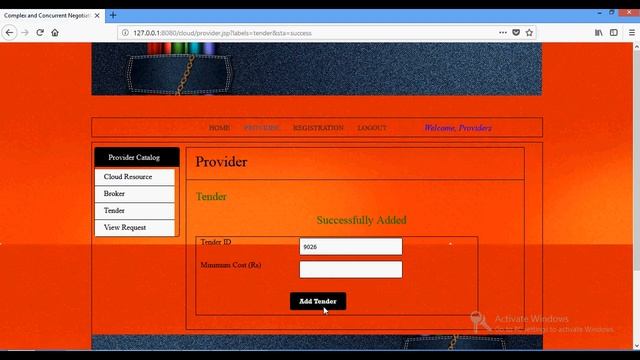
Task: Click the vertical page scrollbar thumb
Action: [636, 160]
